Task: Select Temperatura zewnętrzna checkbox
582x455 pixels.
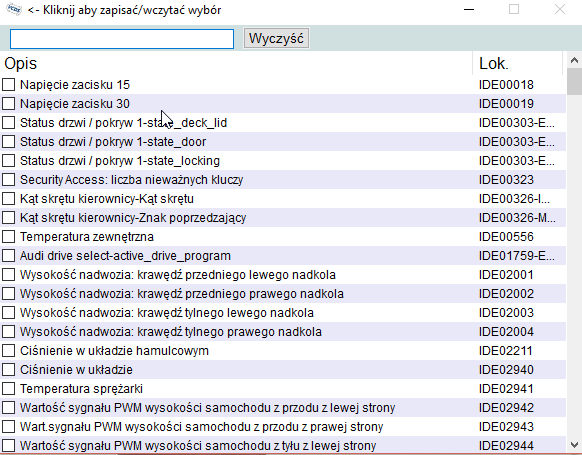Action: pos(9,236)
